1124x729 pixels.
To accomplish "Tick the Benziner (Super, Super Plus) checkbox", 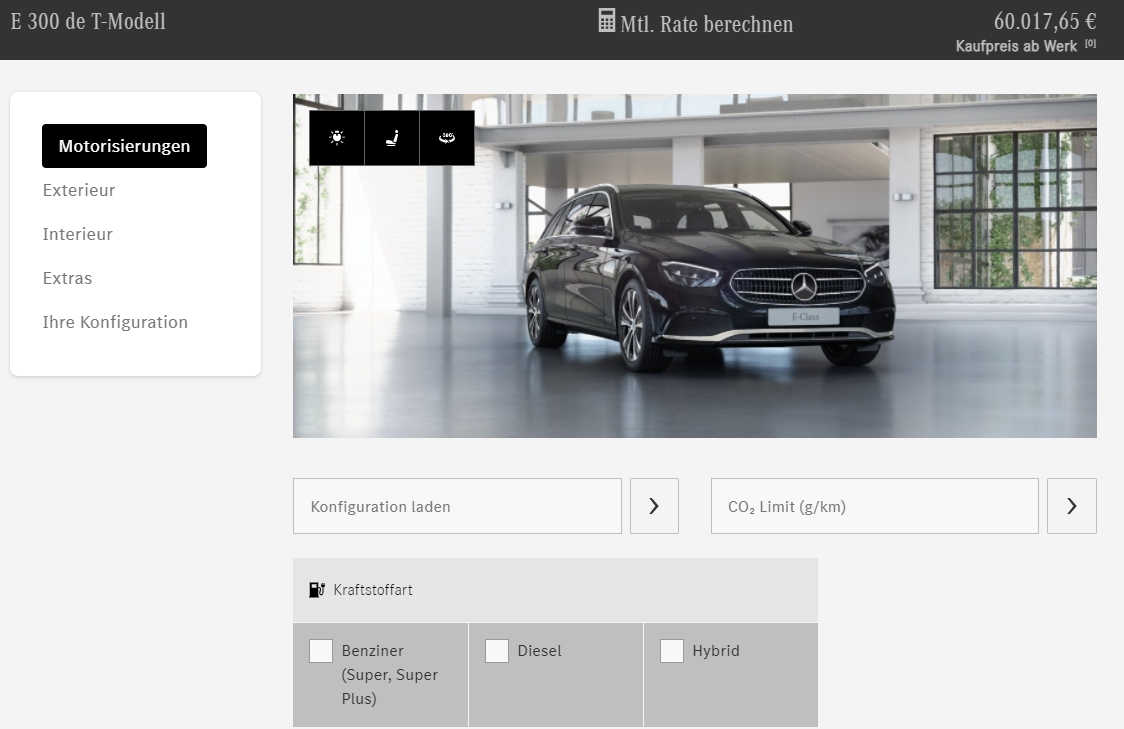I will pos(320,651).
